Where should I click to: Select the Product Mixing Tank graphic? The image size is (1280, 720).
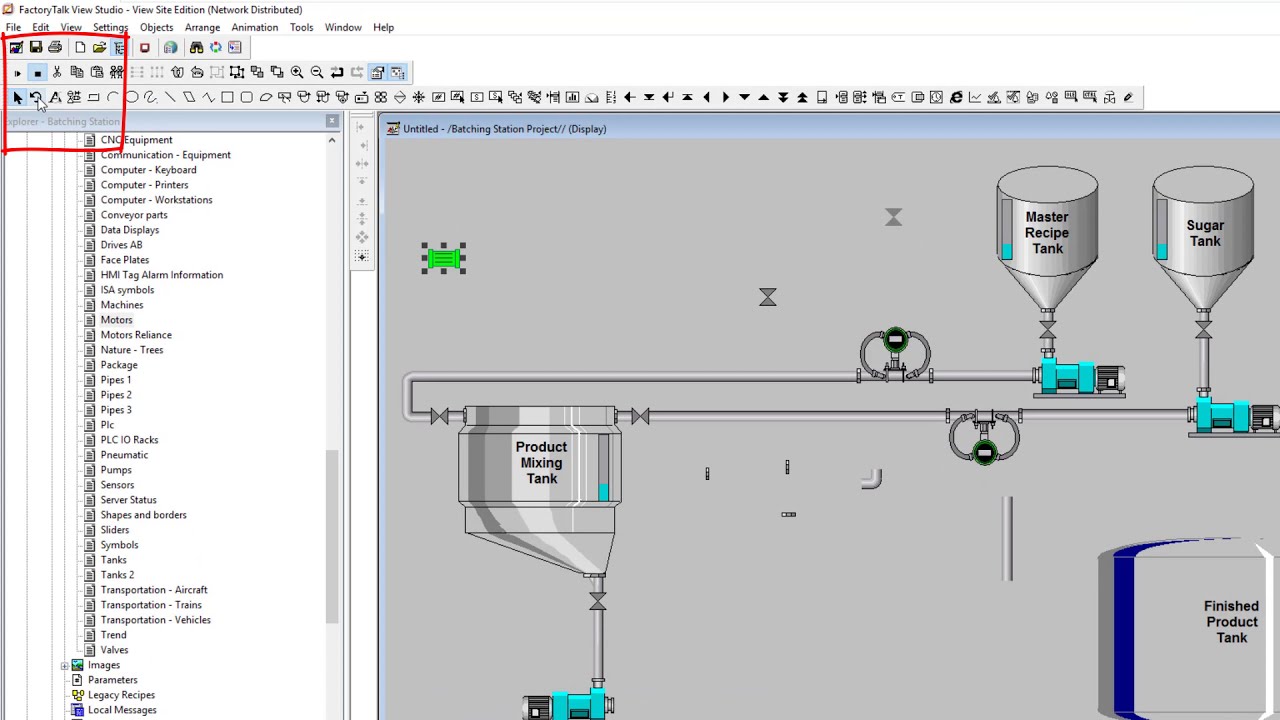click(x=540, y=489)
